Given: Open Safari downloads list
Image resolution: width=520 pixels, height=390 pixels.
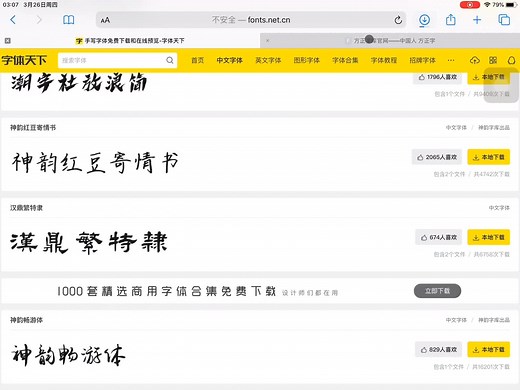Looking at the screenshot, I should pos(424,20).
